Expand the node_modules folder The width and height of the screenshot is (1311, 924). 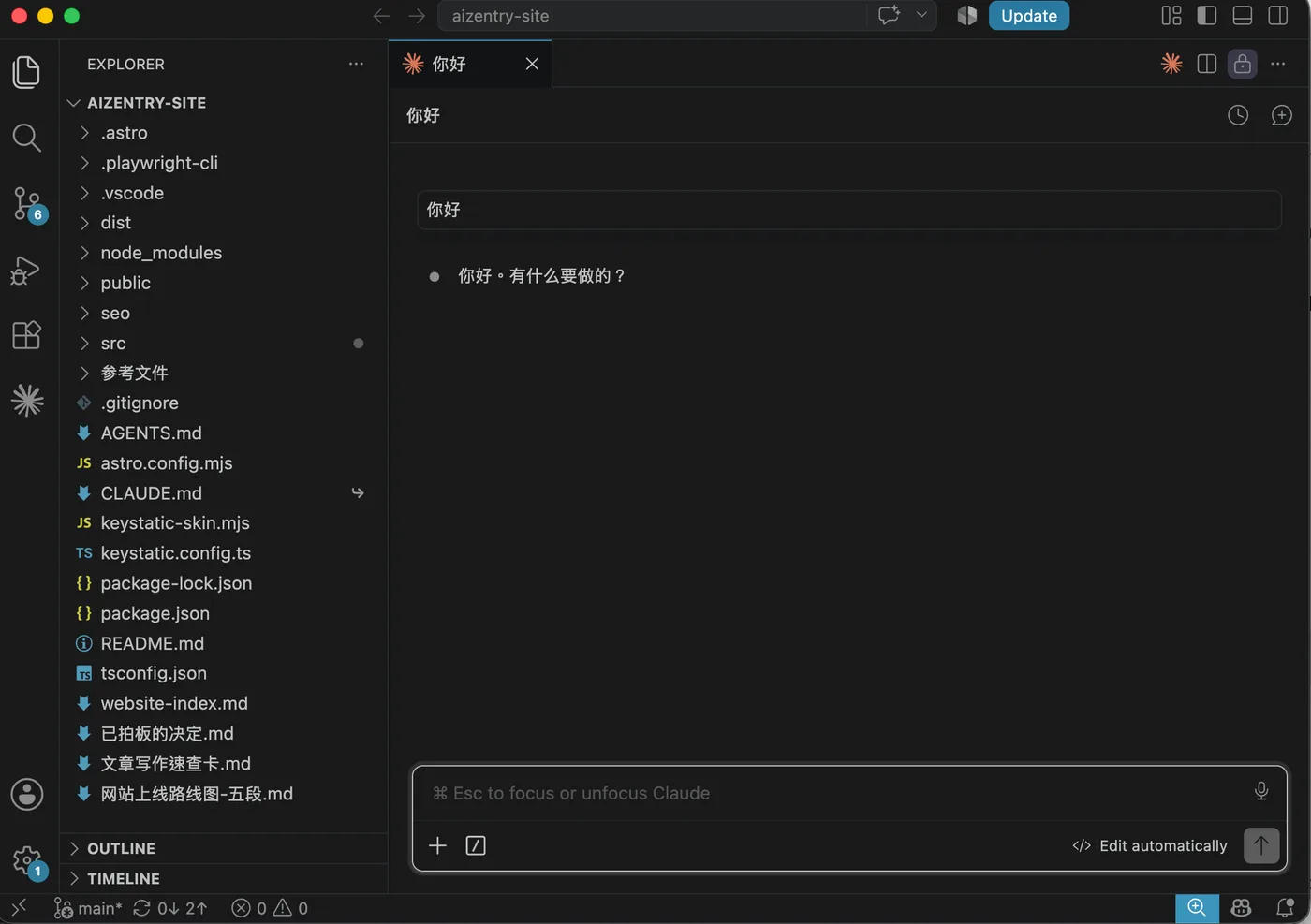click(x=225, y=253)
